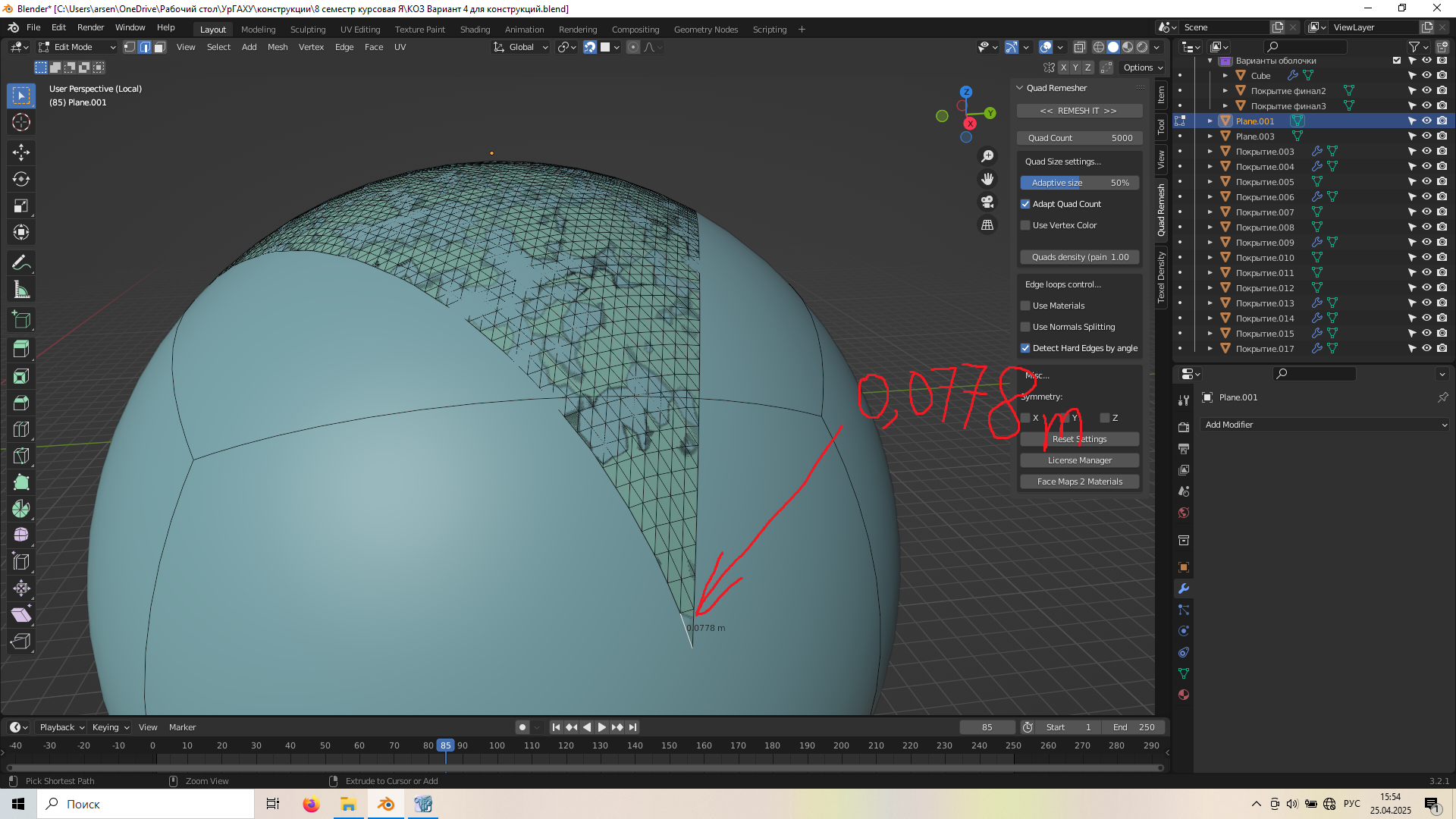
Task: Enable Use Vertex Color checkbox
Action: tap(1025, 225)
